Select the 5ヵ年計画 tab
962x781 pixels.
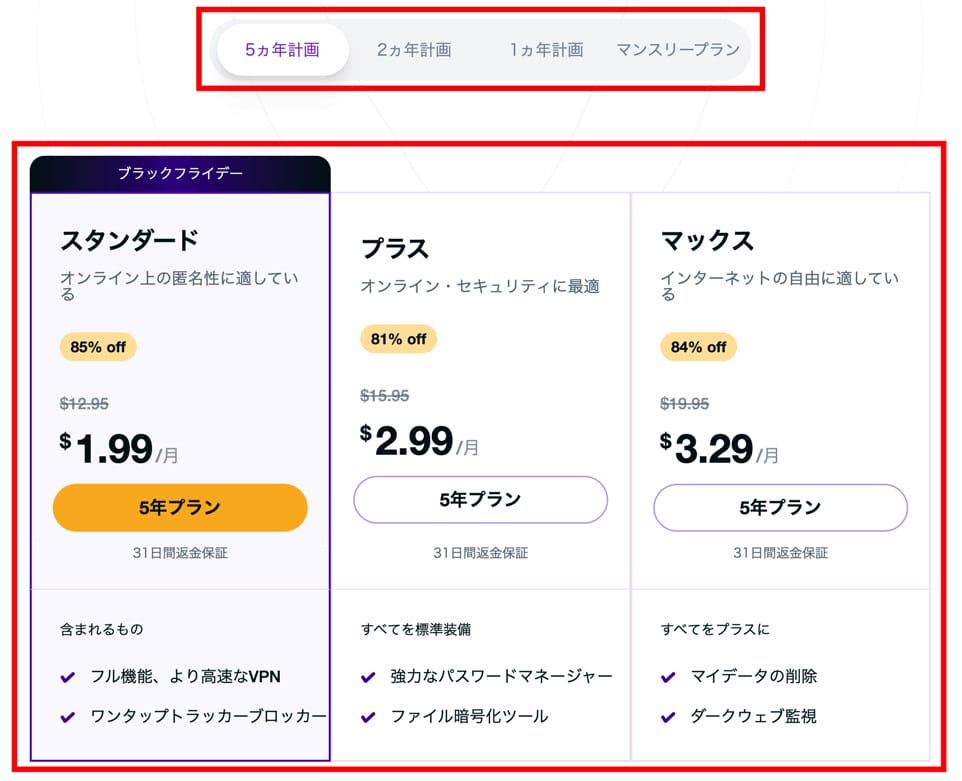tap(282, 49)
